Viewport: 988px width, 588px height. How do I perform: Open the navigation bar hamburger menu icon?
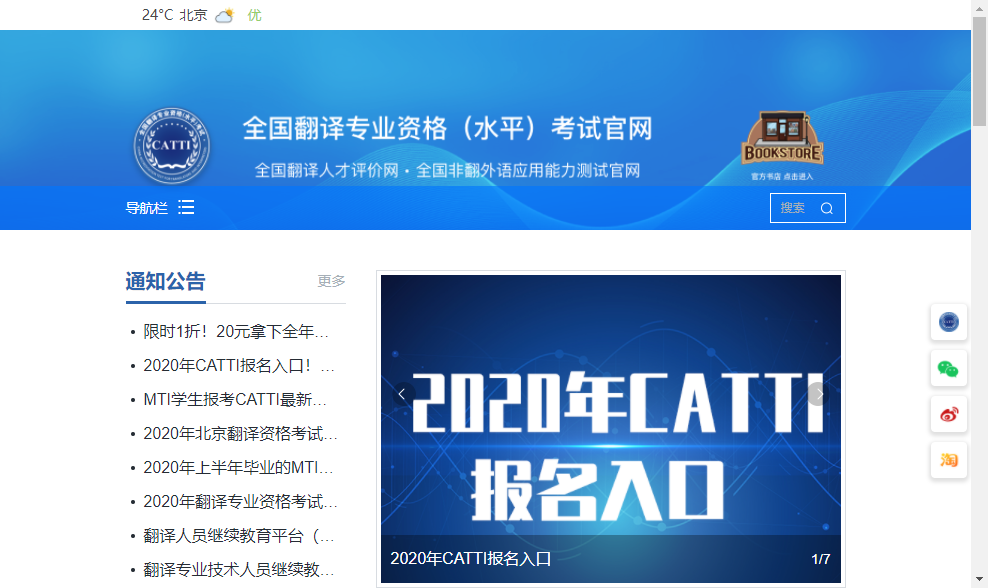tap(186, 207)
